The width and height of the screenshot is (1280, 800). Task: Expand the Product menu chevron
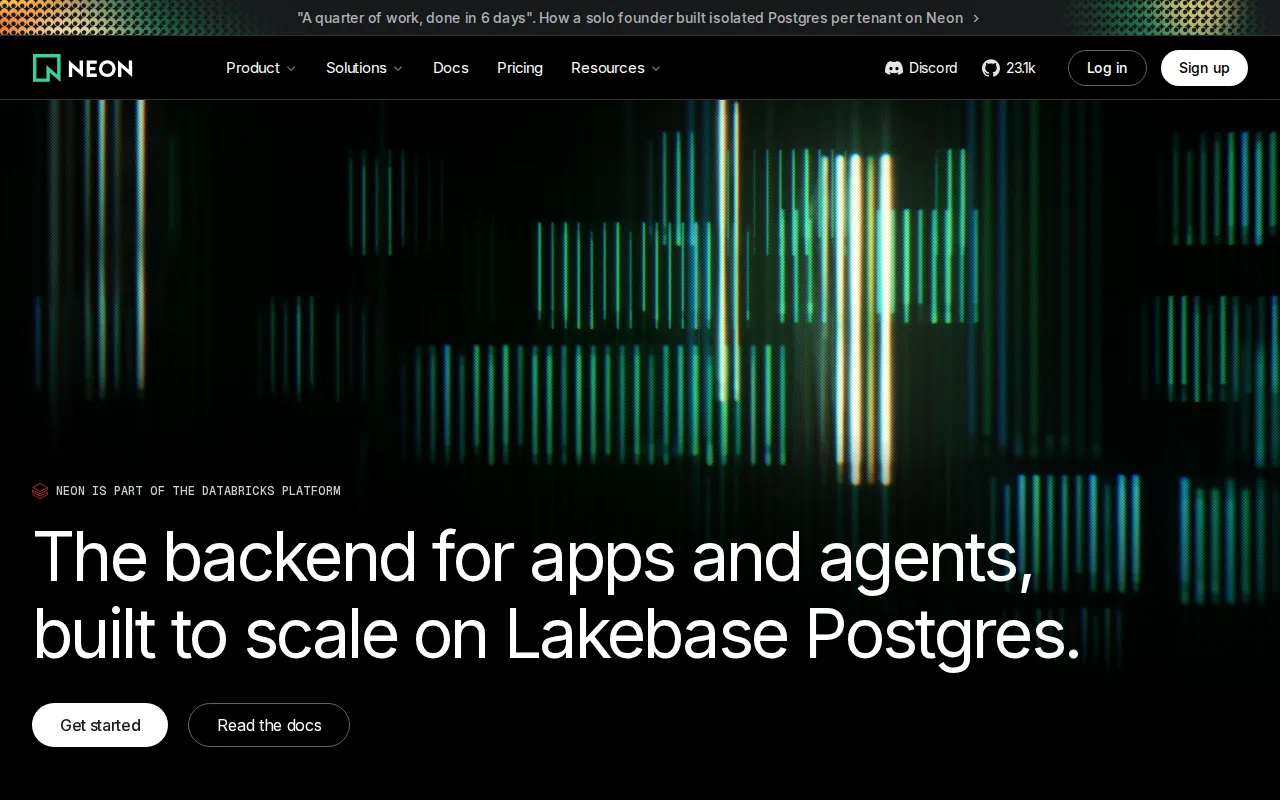click(291, 69)
